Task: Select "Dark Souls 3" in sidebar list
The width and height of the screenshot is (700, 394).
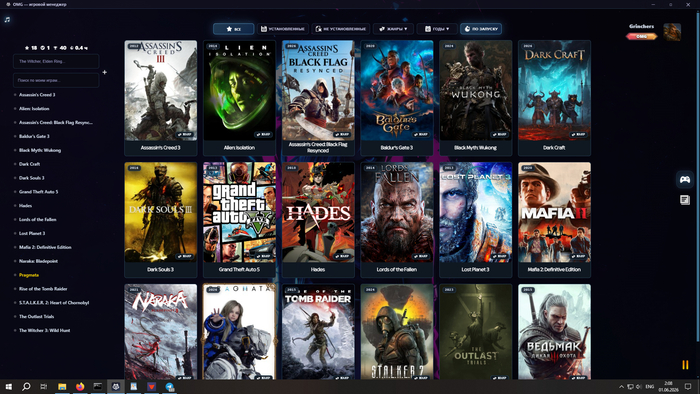Action: [32, 178]
